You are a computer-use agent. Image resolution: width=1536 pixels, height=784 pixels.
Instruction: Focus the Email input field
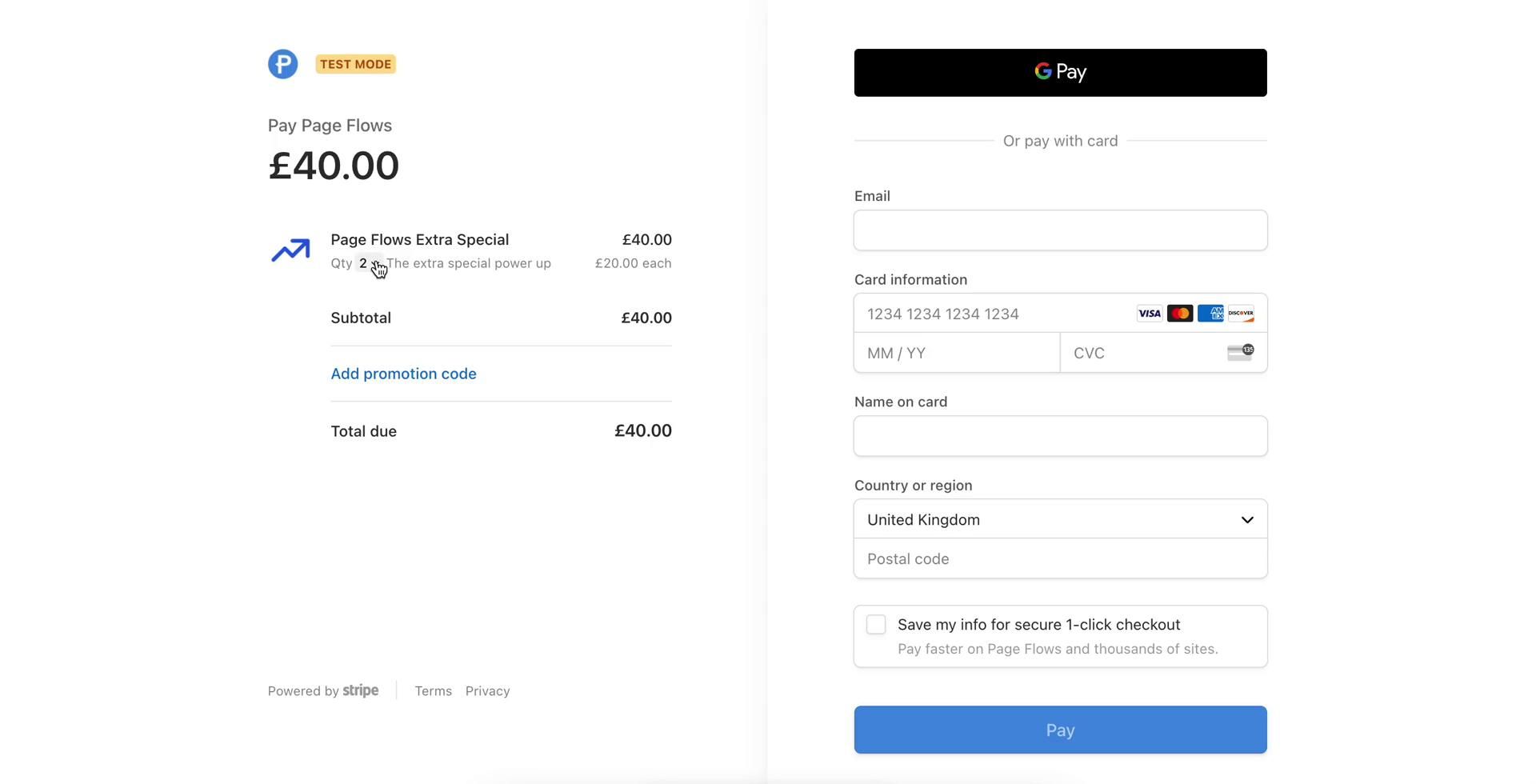(x=1059, y=230)
